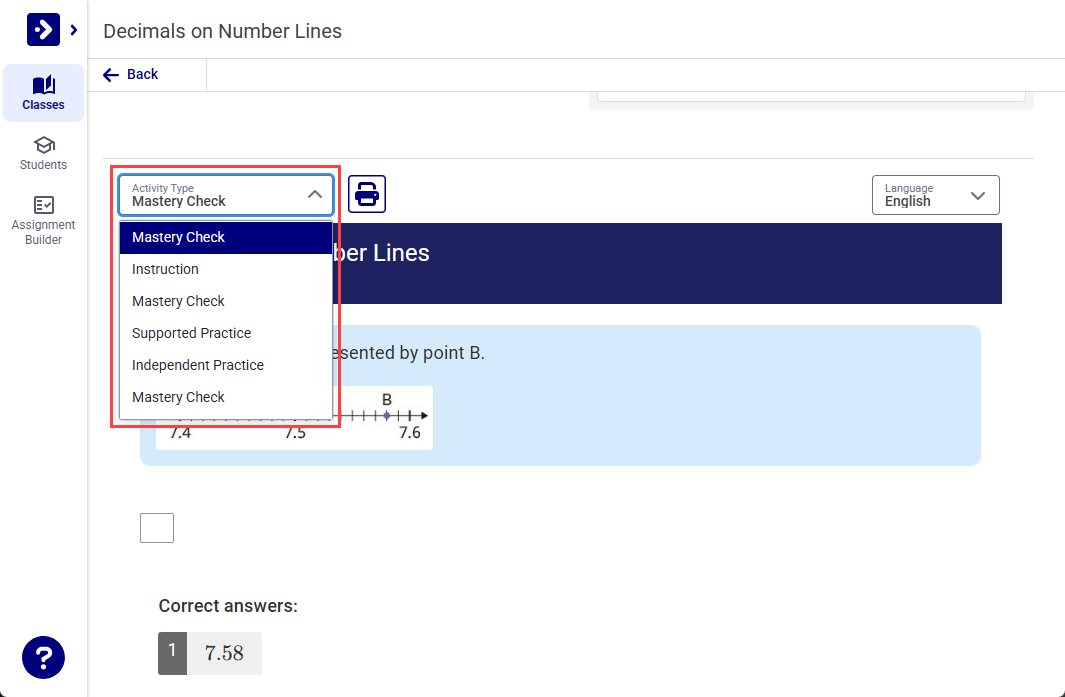Go back using the Back arrow
This screenshot has height=697, width=1065.
[x=131, y=74]
